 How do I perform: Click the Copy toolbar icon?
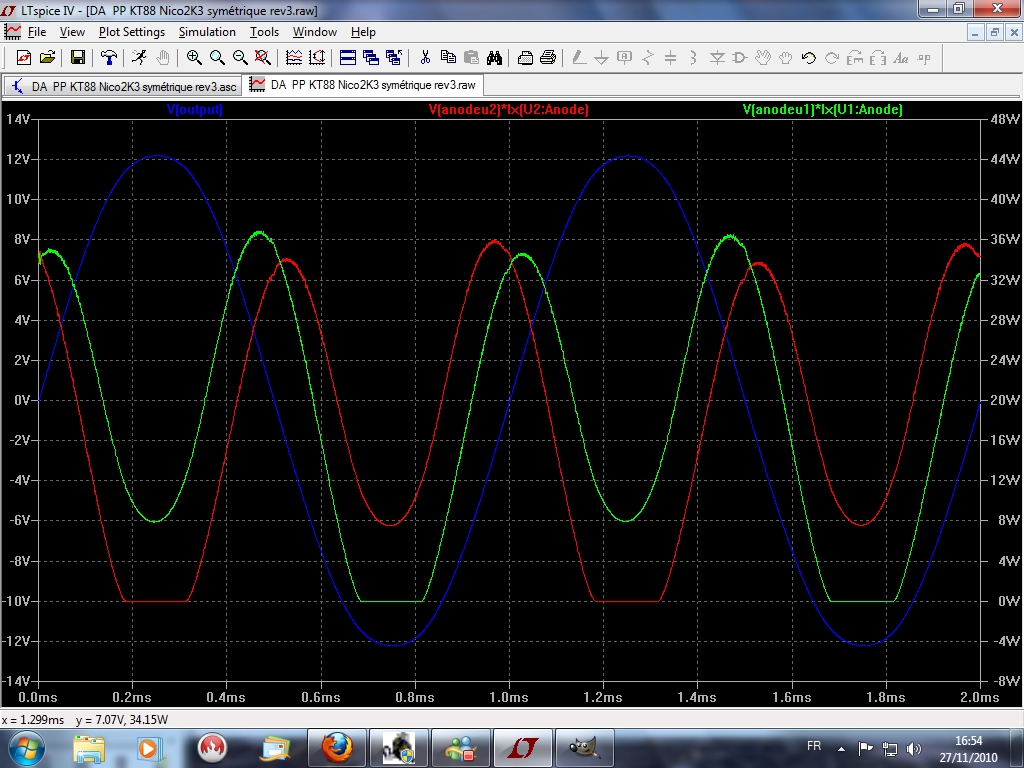click(448, 58)
